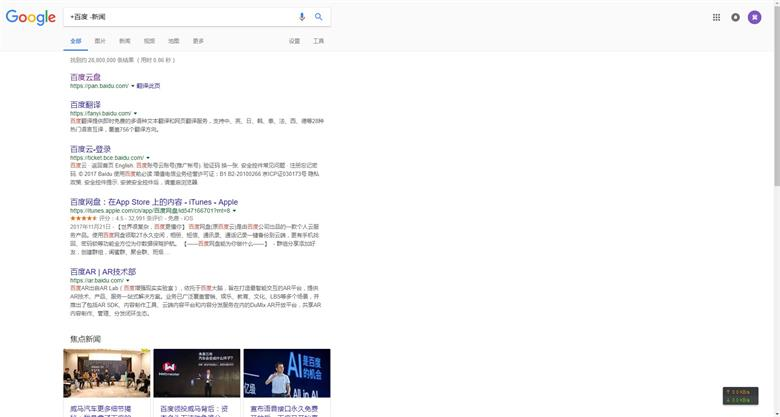
Task: Click the network speed monitor widget
Action: coord(740,396)
